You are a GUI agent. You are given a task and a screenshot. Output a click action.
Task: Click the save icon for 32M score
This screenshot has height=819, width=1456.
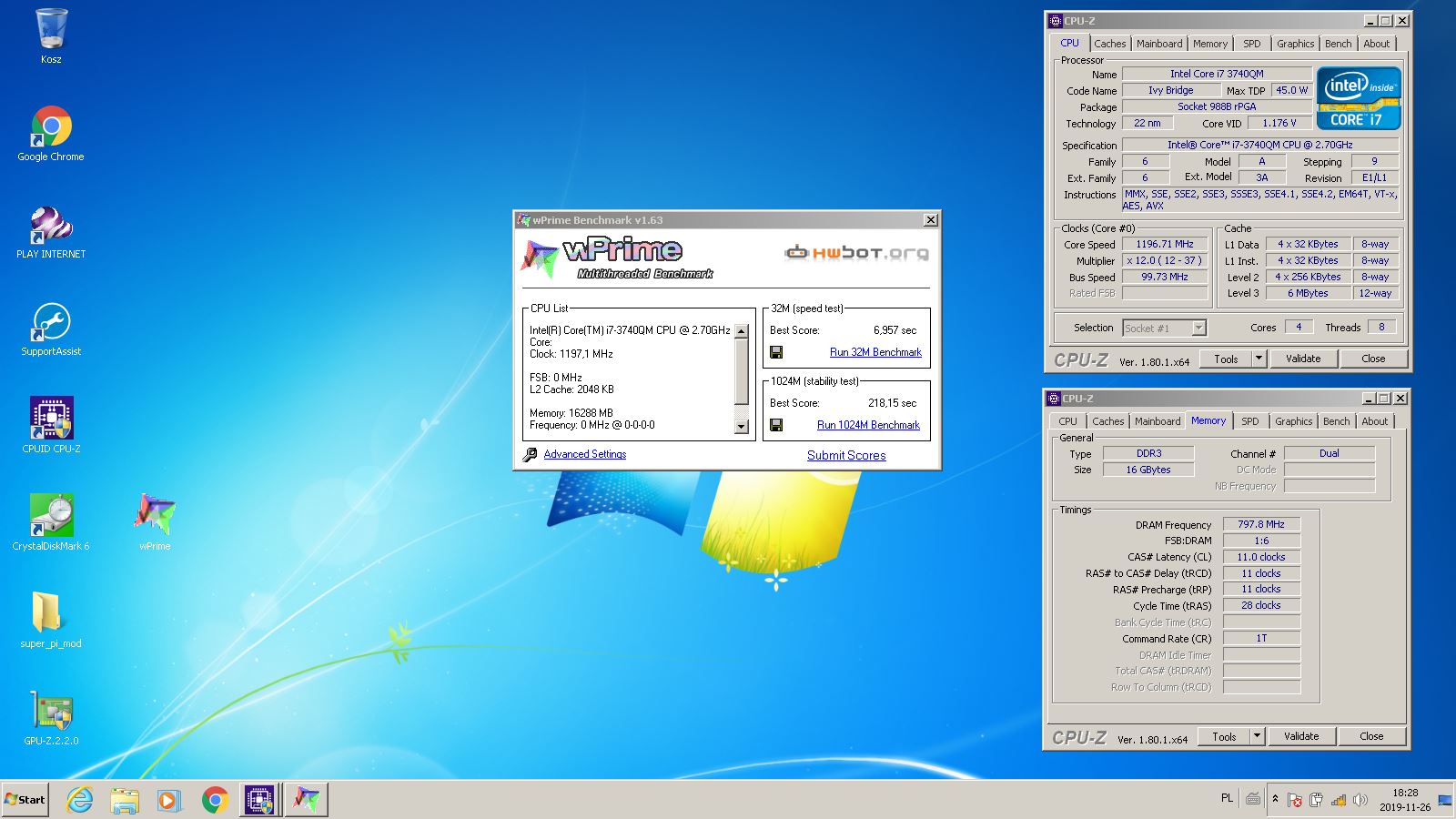coord(776,352)
